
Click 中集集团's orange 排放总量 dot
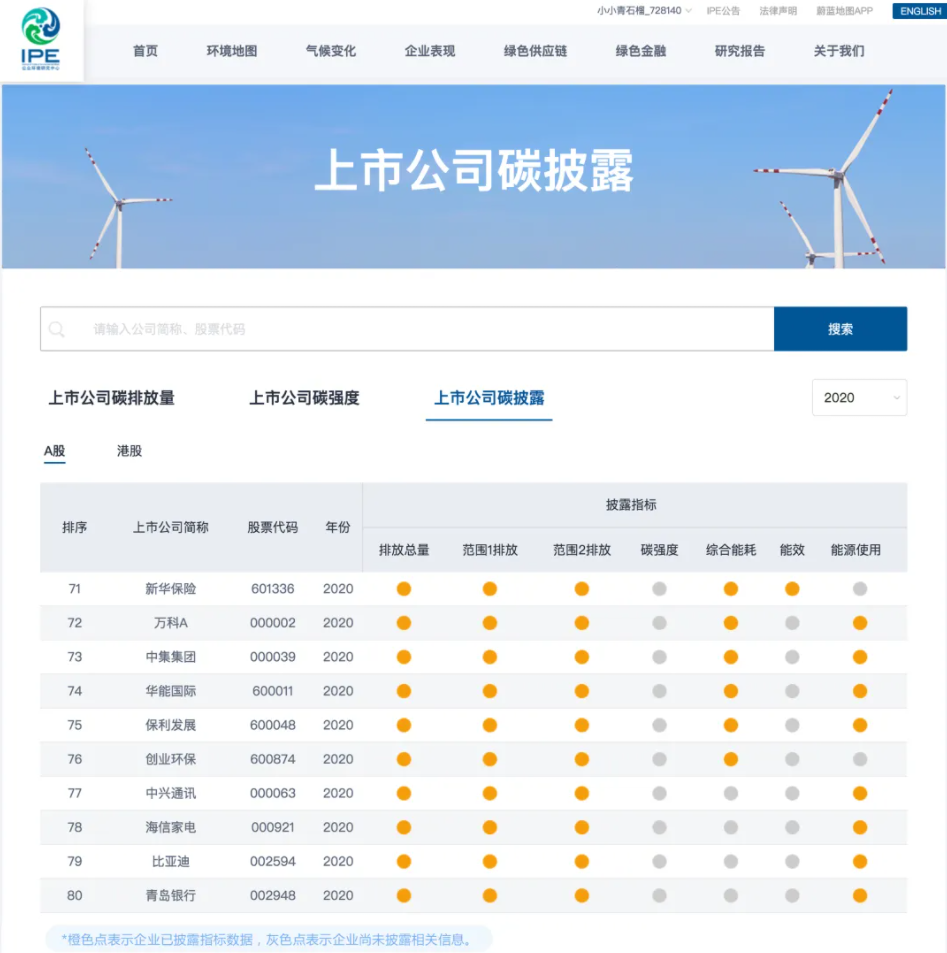(x=404, y=657)
